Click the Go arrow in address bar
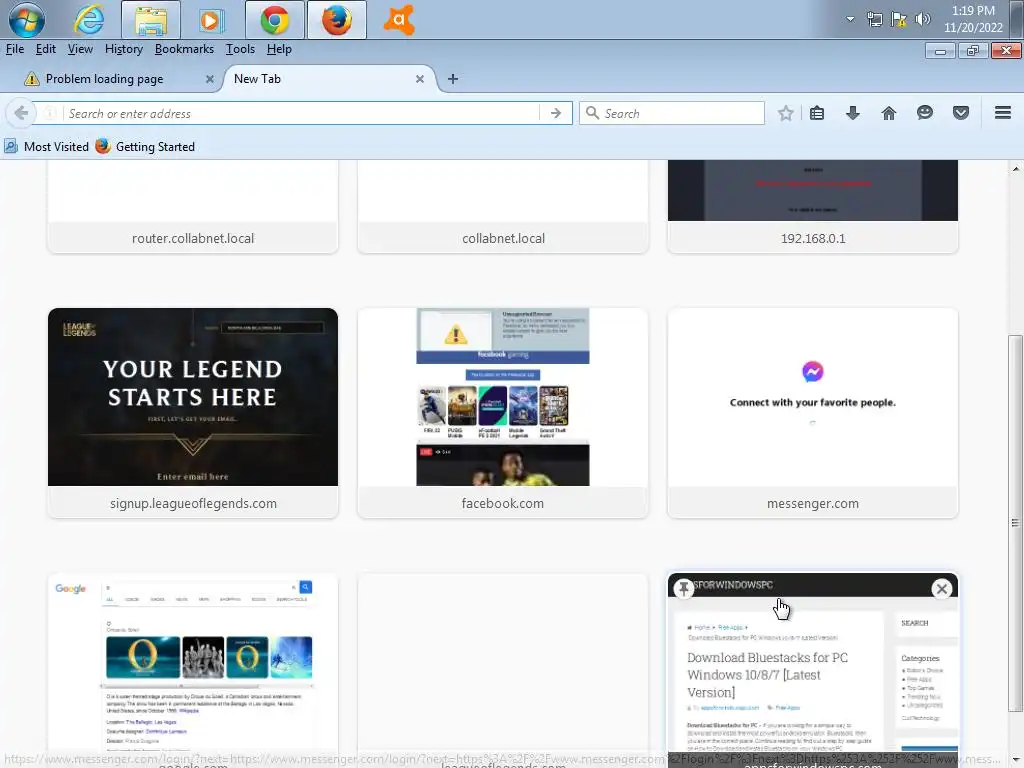Viewport: 1024px width, 768px height. 556,114
